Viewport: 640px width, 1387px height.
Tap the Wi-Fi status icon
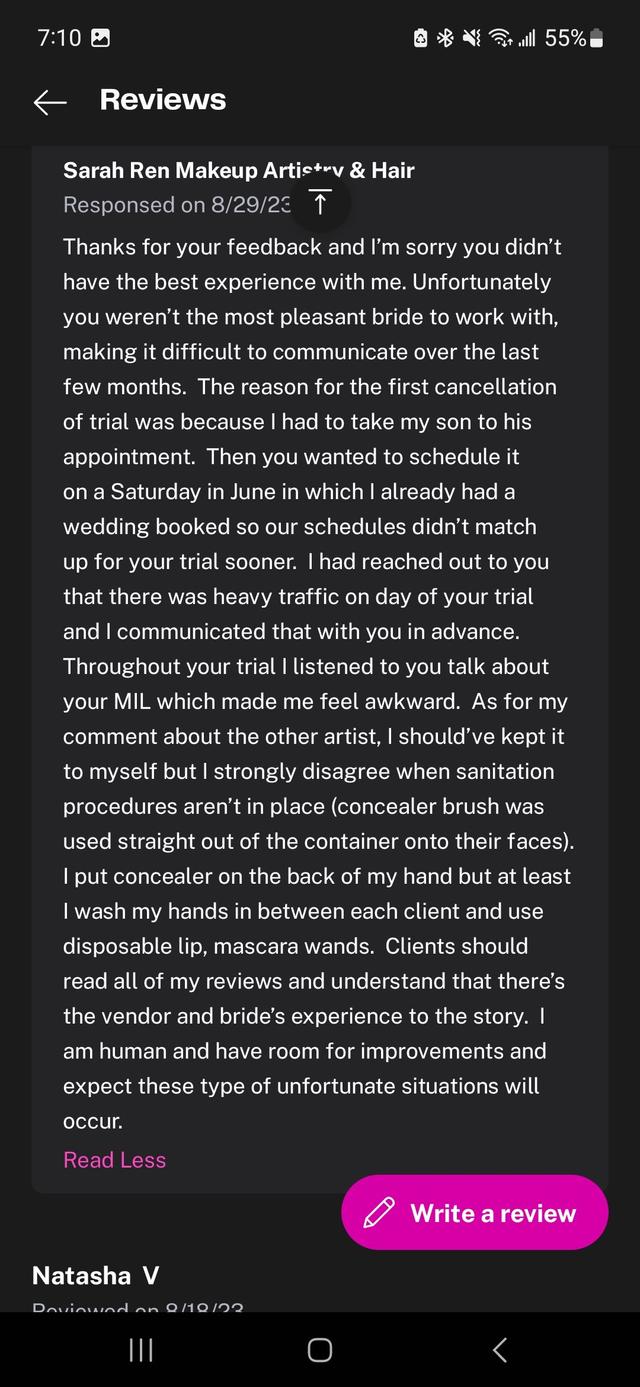click(x=499, y=39)
